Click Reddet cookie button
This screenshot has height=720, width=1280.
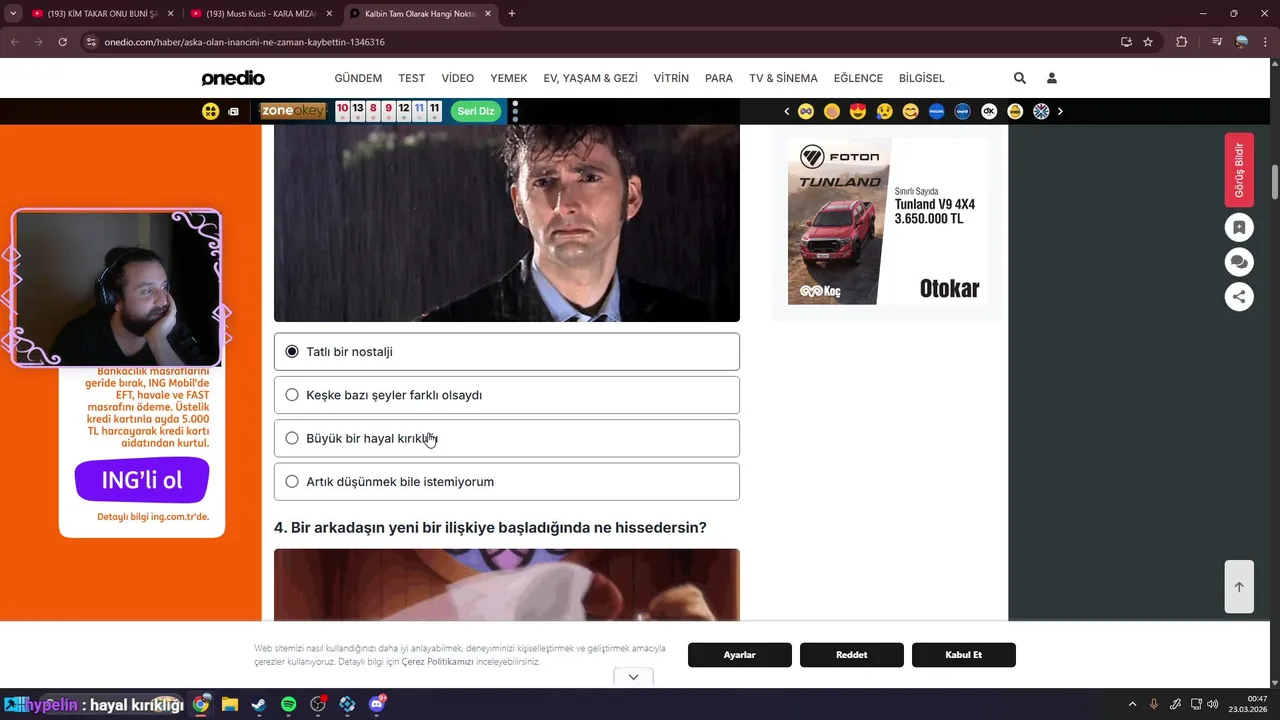pos(852,655)
